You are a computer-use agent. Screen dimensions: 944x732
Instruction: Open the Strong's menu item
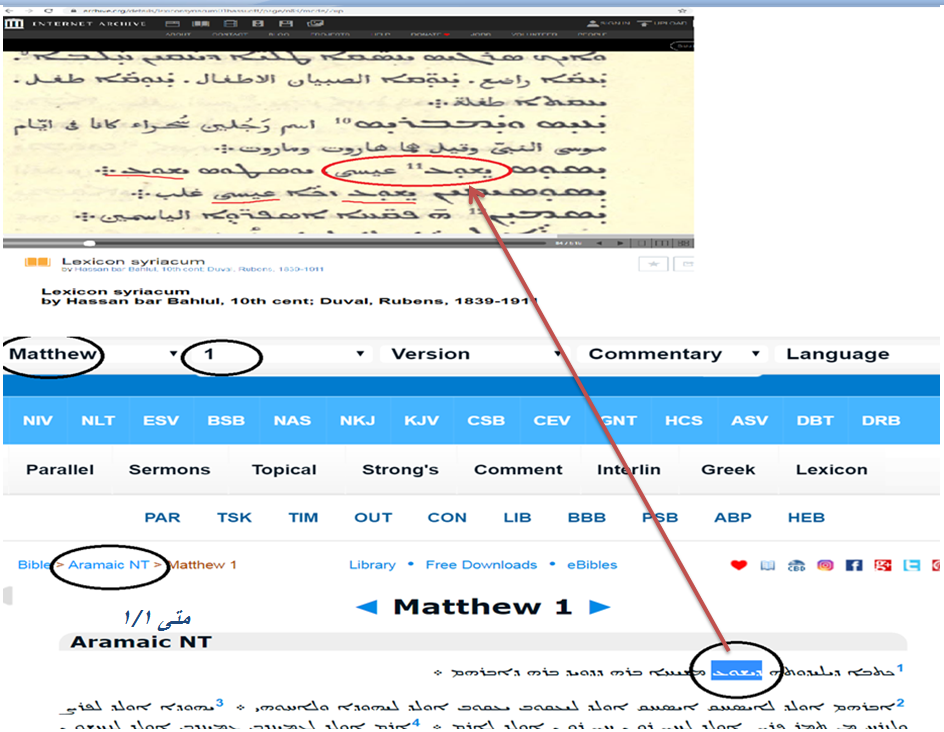tap(400, 470)
